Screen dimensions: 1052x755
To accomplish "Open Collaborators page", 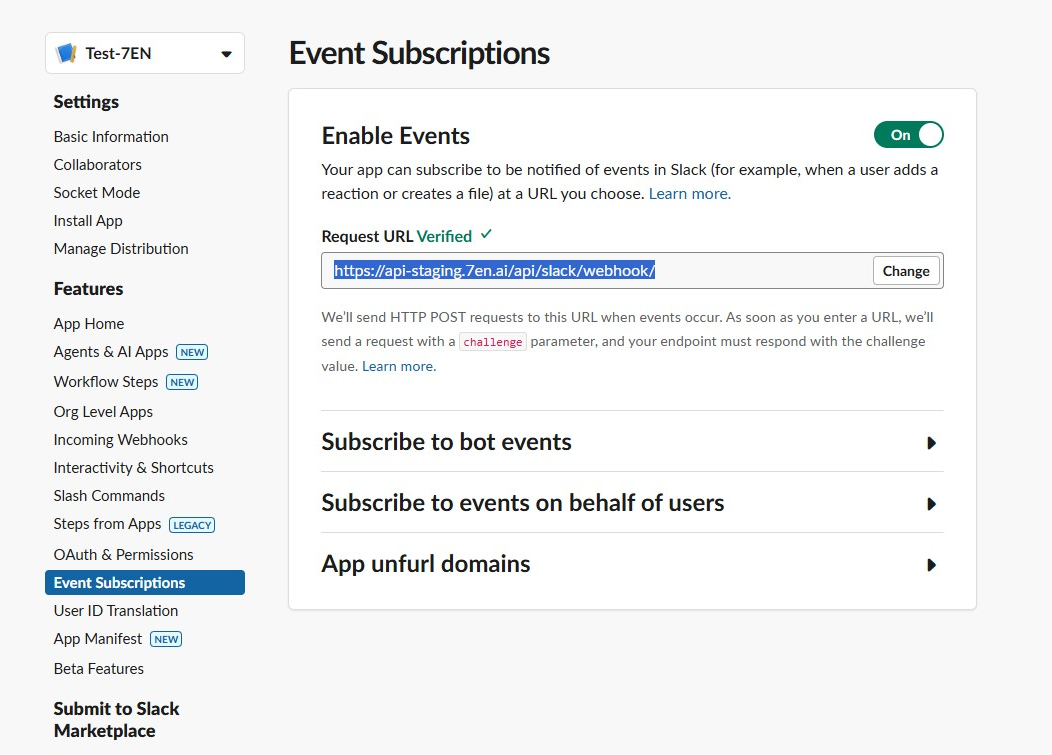I will tap(97, 165).
